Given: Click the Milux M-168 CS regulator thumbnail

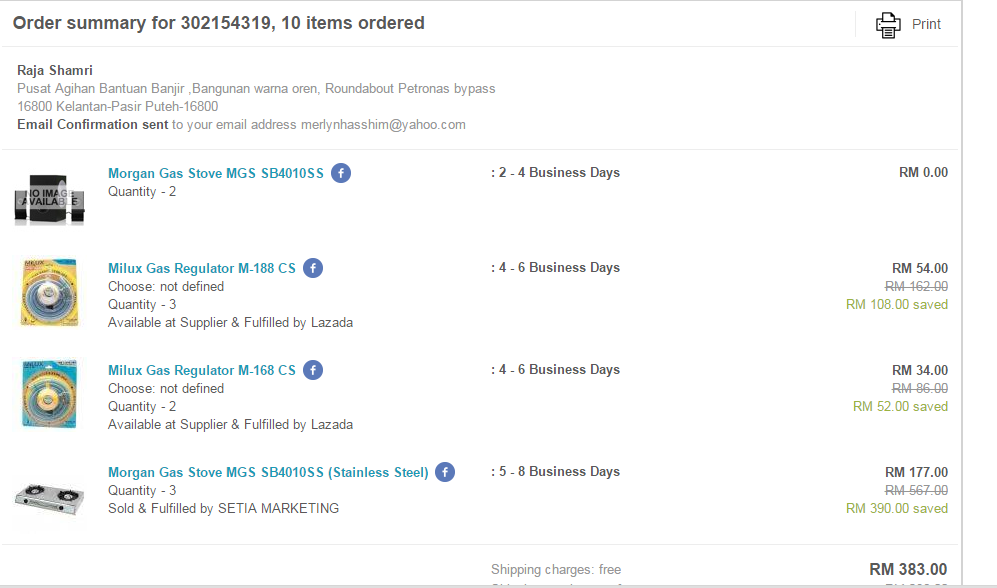Looking at the screenshot, I should pyautogui.click(x=49, y=393).
